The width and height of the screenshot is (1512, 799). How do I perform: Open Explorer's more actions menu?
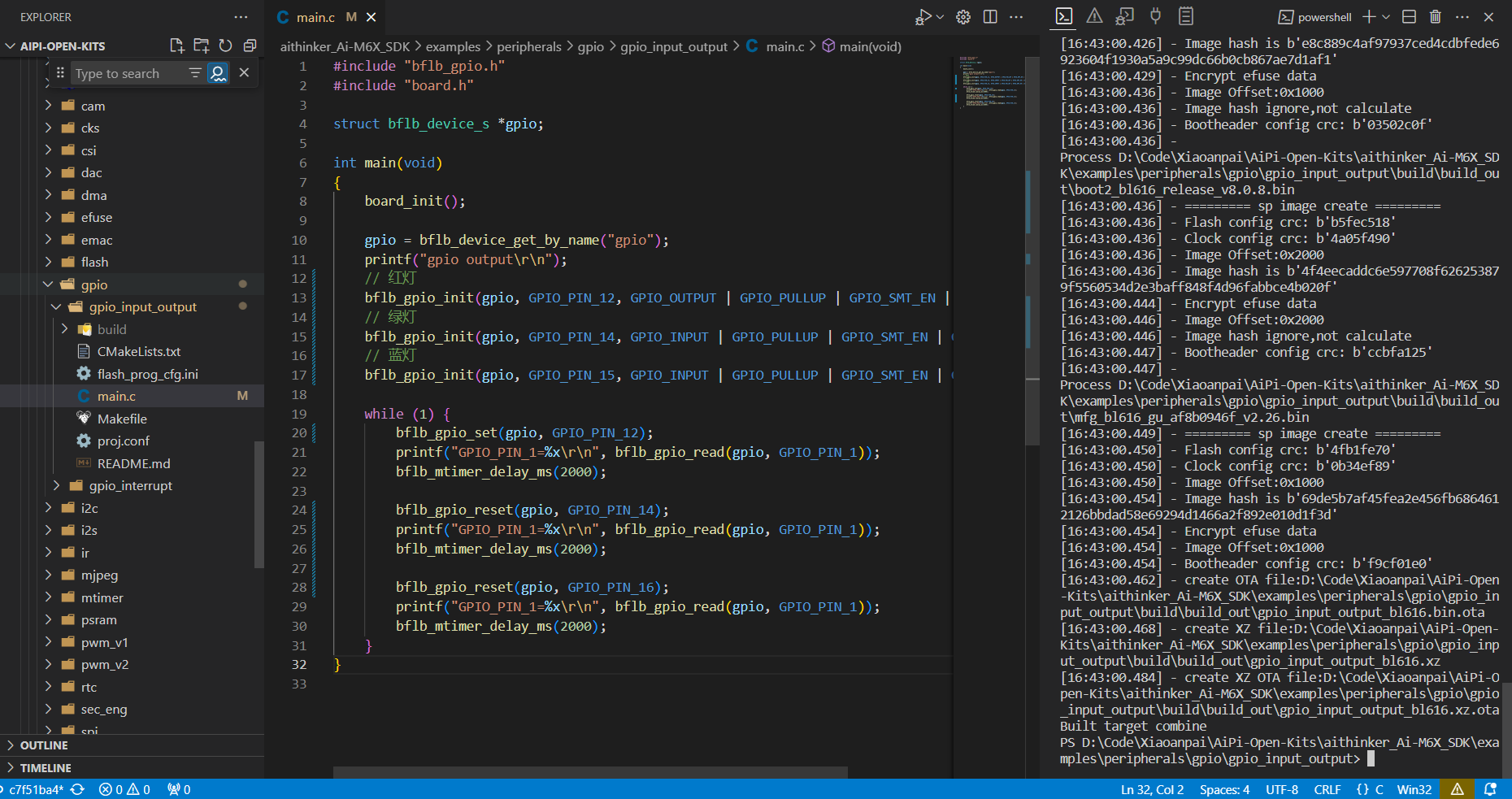coord(241,16)
